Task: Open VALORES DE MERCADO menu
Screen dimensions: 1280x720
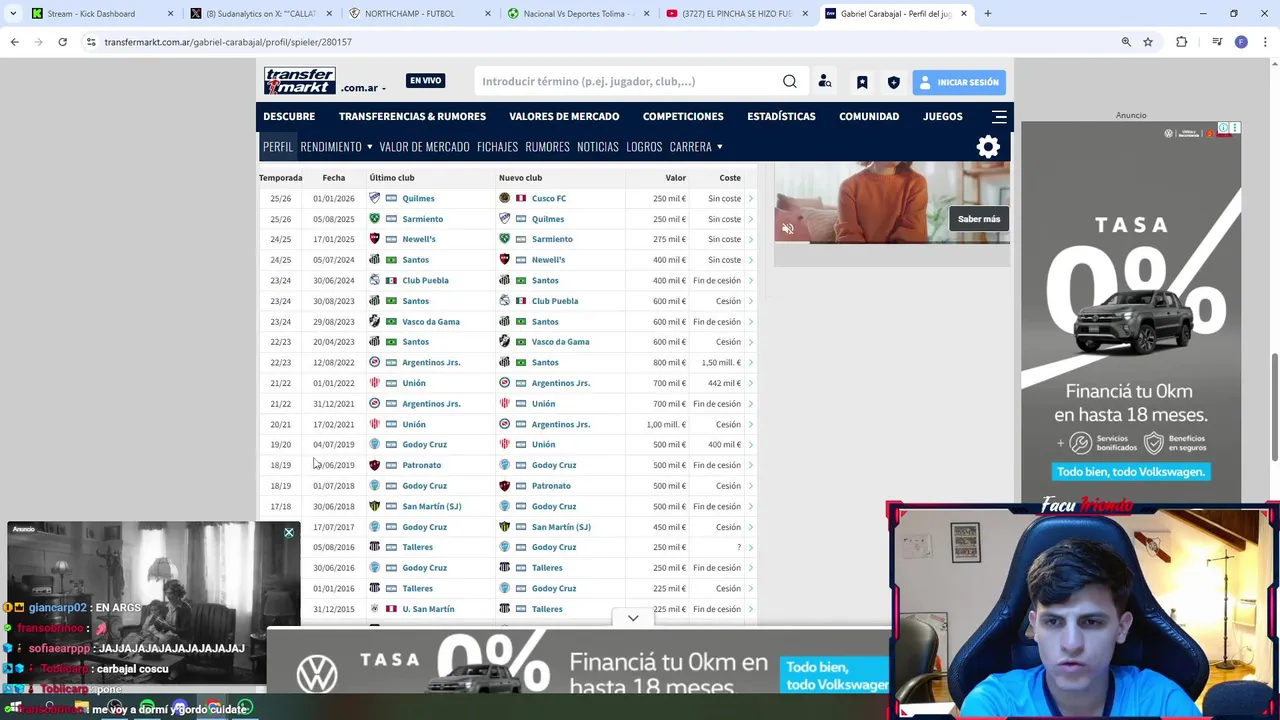Action: point(564,116)
